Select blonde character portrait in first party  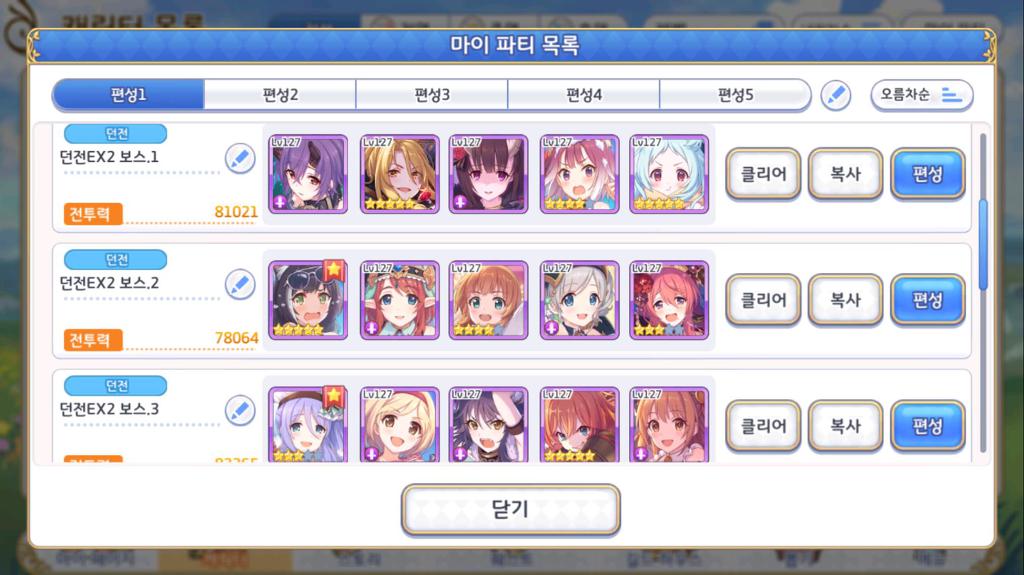(399, 174)
